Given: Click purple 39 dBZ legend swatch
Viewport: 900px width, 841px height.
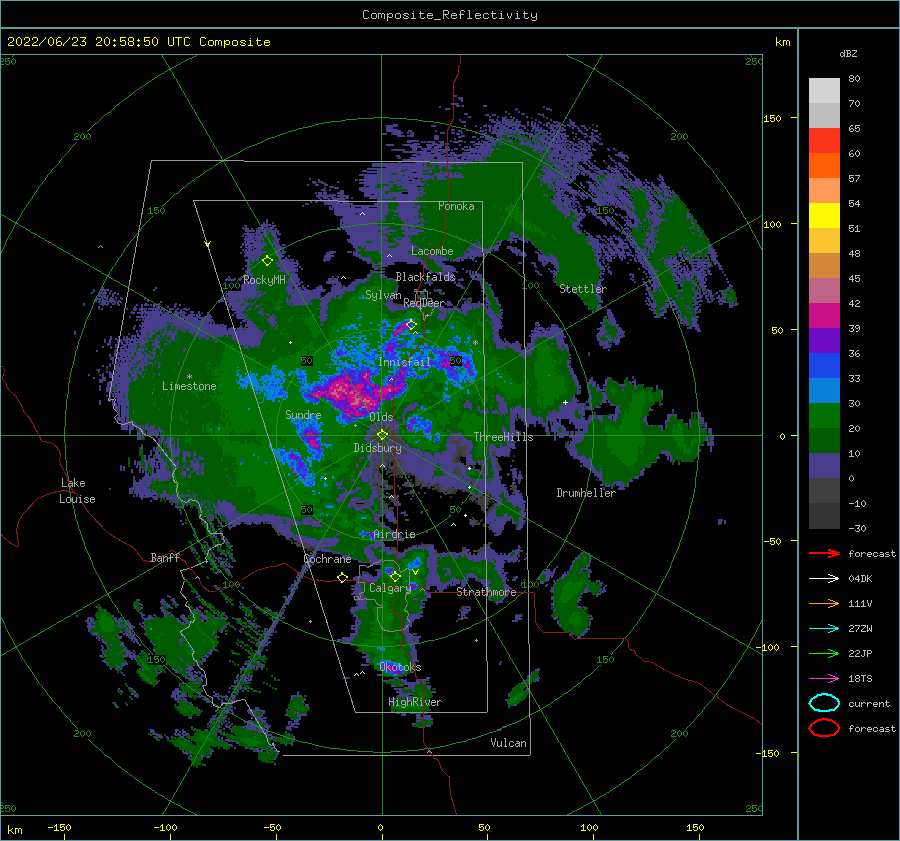Looking at the screenshot, I should tap(824, 340).
